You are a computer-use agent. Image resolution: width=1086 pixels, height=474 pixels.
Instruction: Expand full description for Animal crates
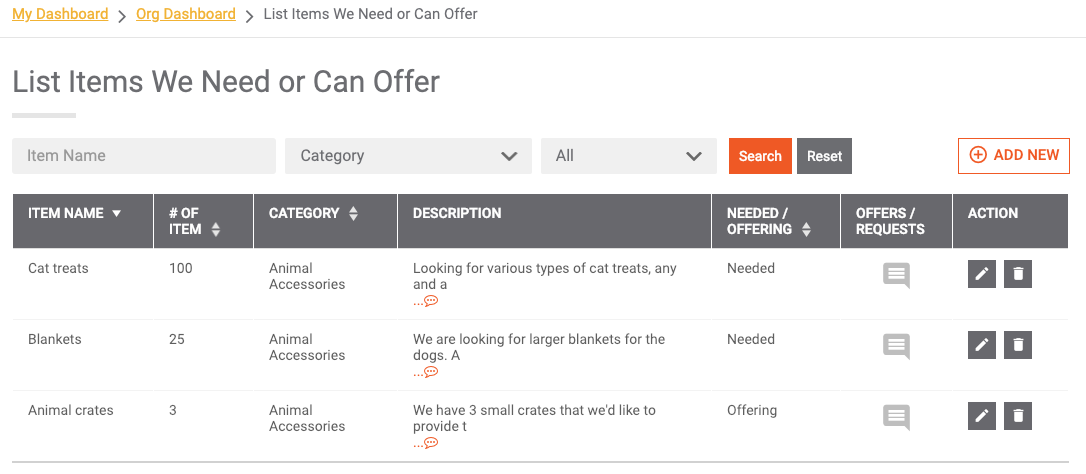tap(426, 442)
